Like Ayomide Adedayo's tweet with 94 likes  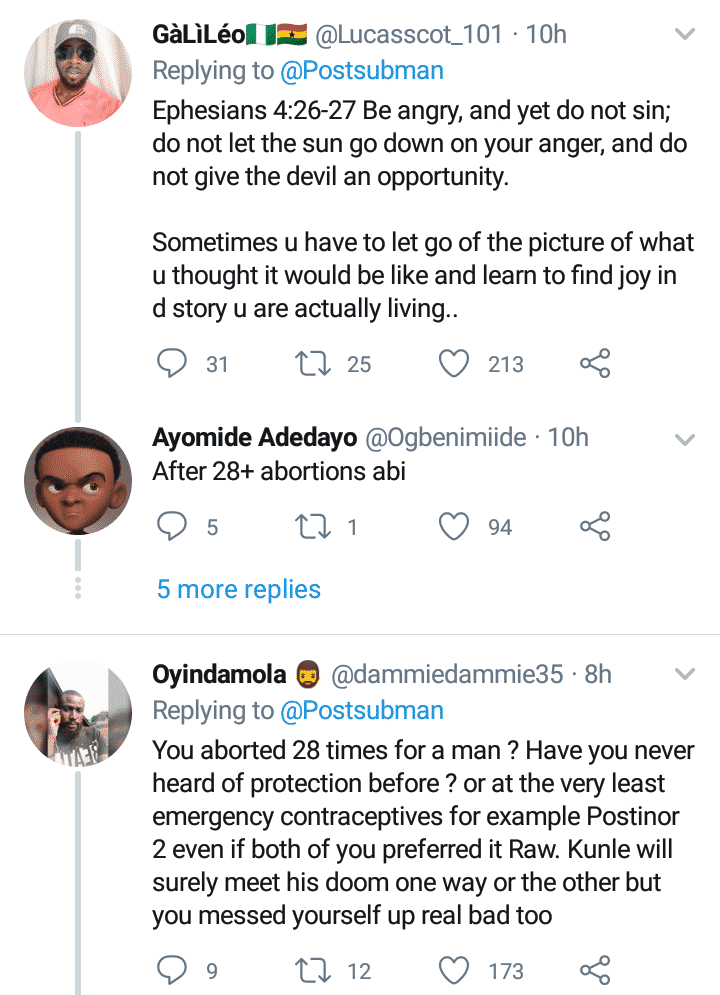[455, 526]
